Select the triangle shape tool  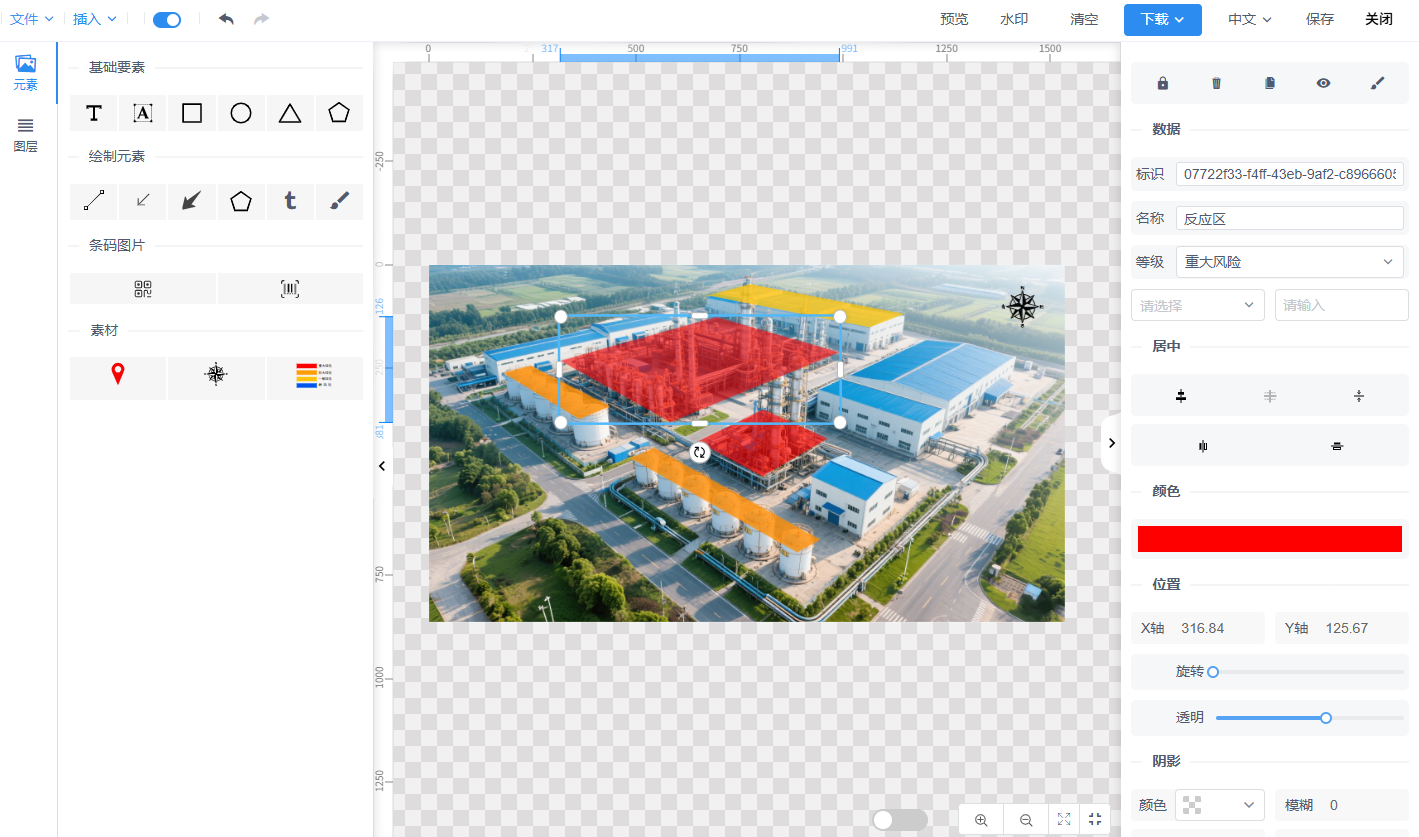290,113
